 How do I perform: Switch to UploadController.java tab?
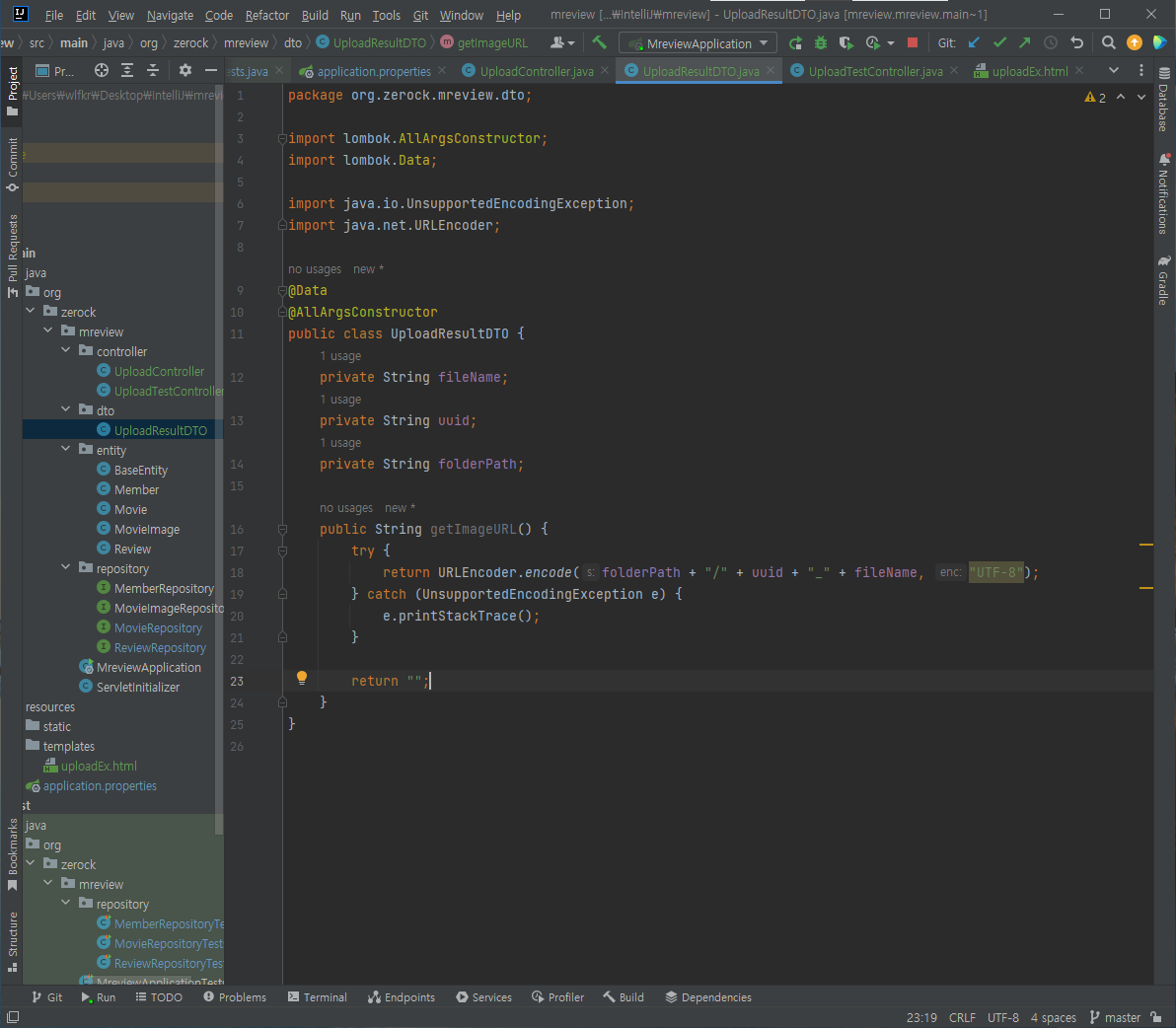tap(537, 71)
